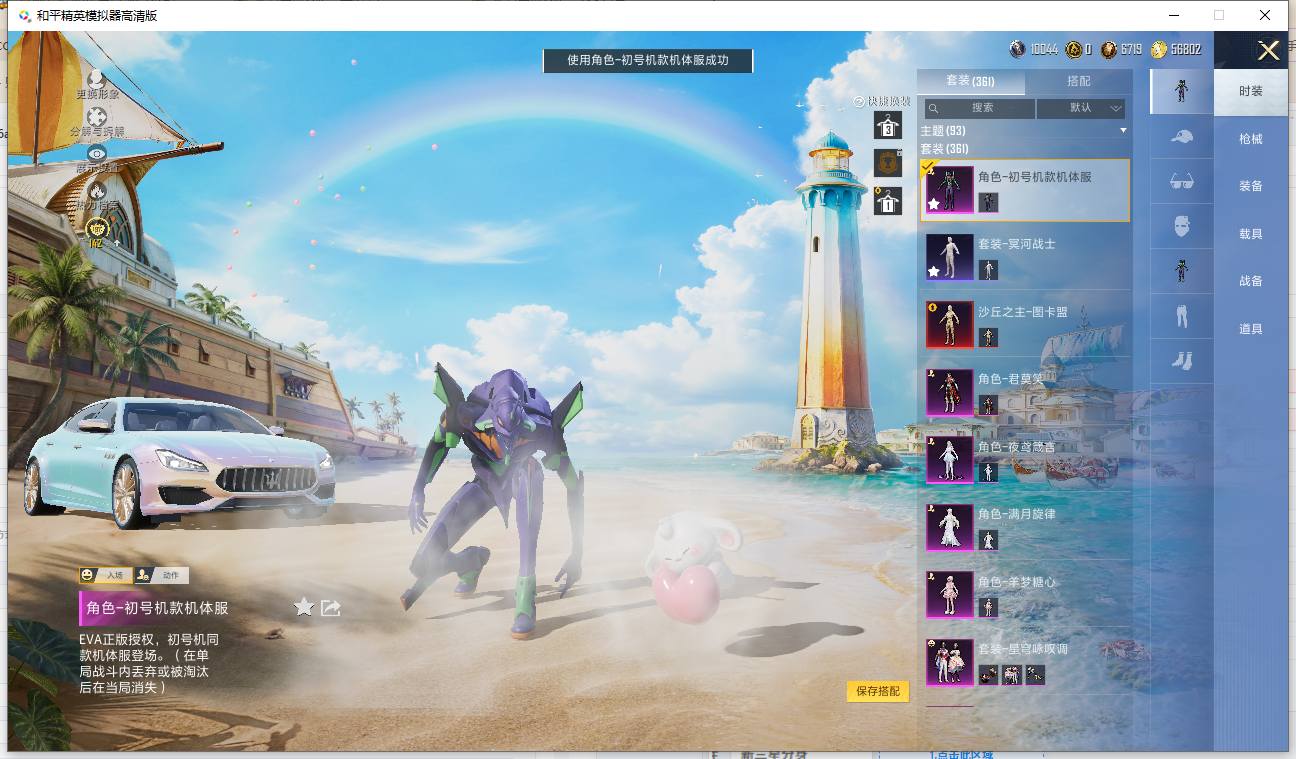Select the pants category icon
Image resolution: width=1296 pixels, height=759 pixels.
click(1181, 316)
